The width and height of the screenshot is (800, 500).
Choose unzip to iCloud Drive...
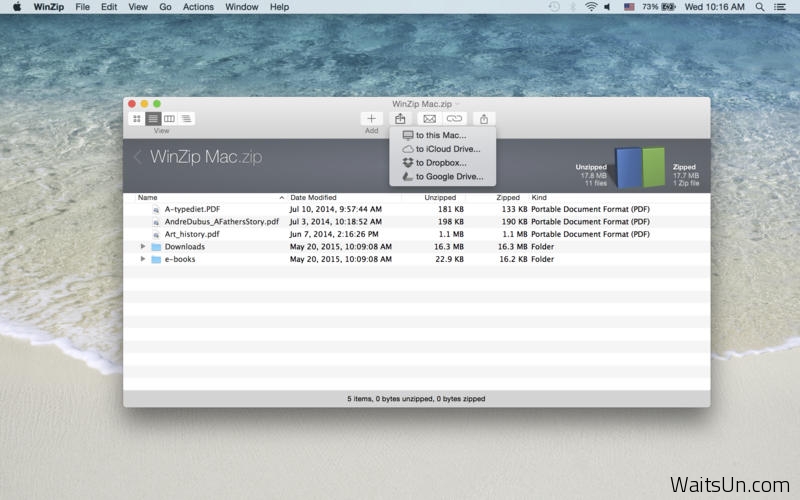click(442, 149)
